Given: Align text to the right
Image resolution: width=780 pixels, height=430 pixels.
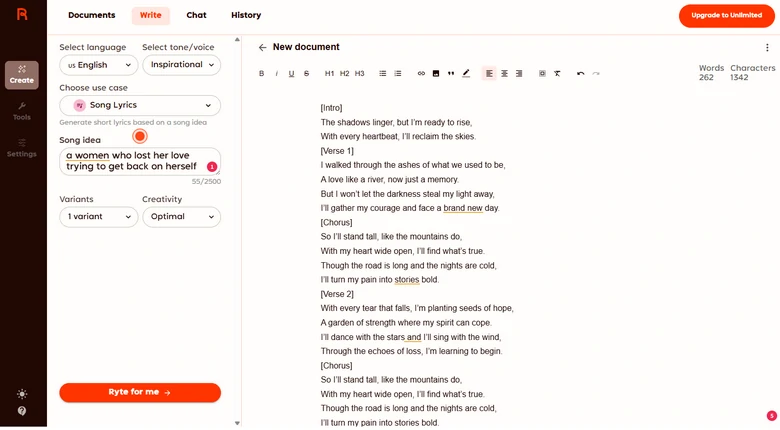Looking at the screenshot, I should [519, 74].
